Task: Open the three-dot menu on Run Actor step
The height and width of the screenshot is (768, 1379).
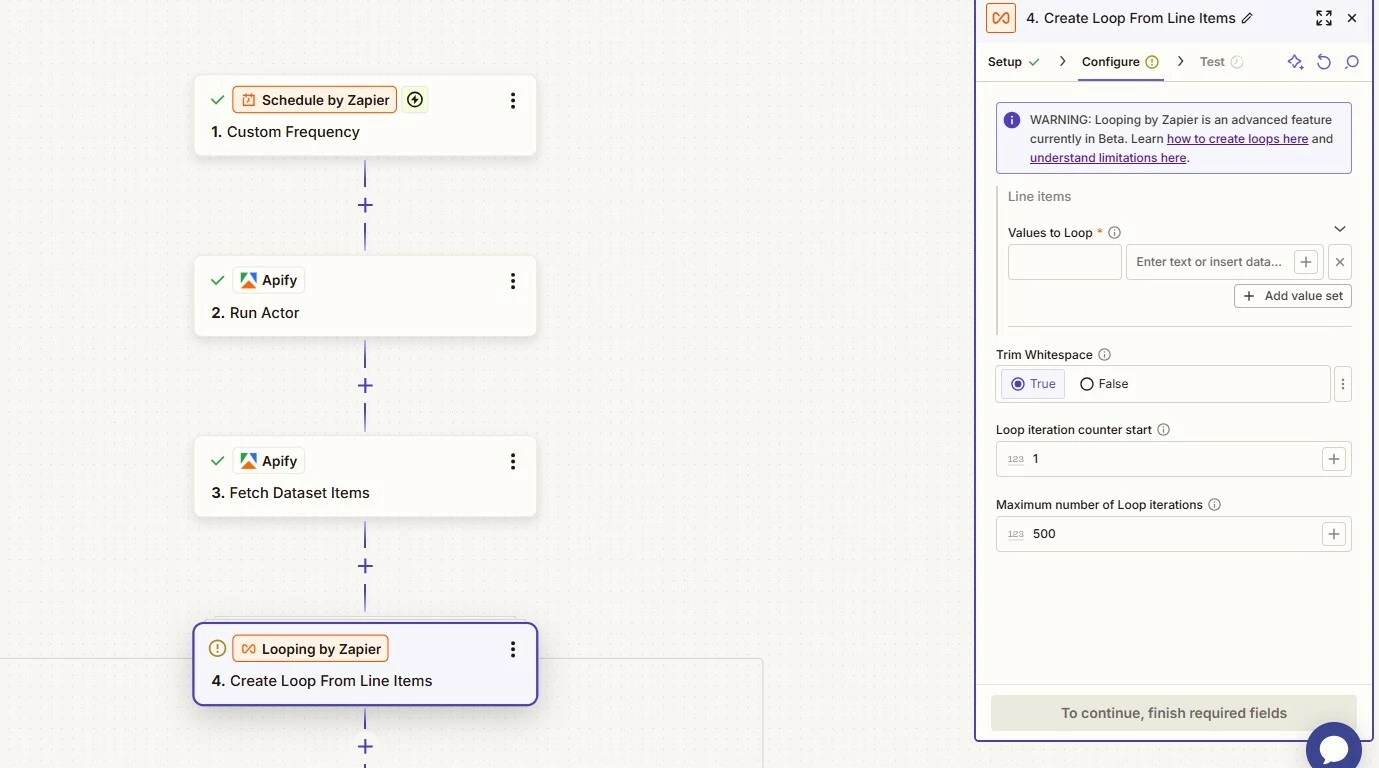Action: pyautogui.click(x=513, y=281)
